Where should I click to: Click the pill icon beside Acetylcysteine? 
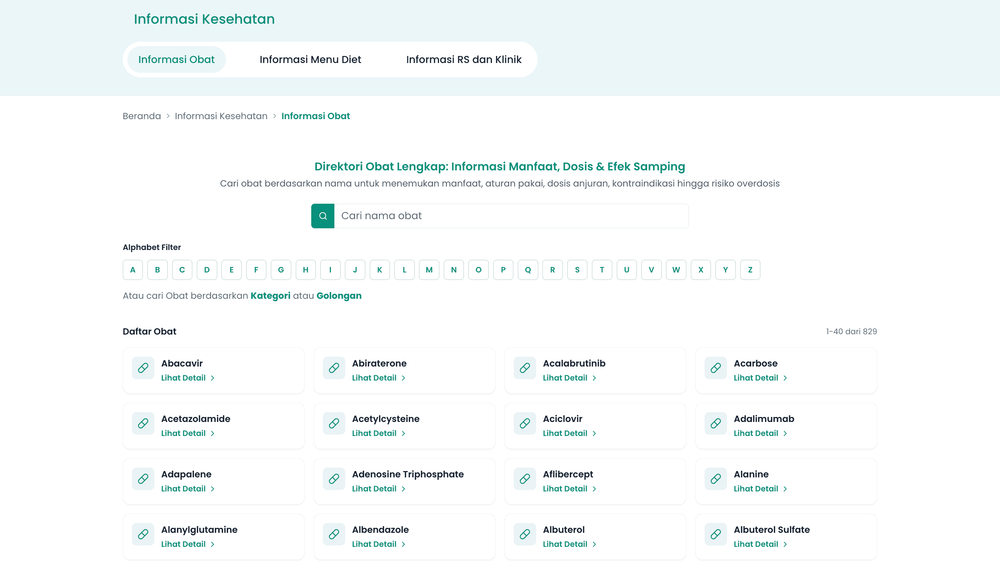point(334,424)
